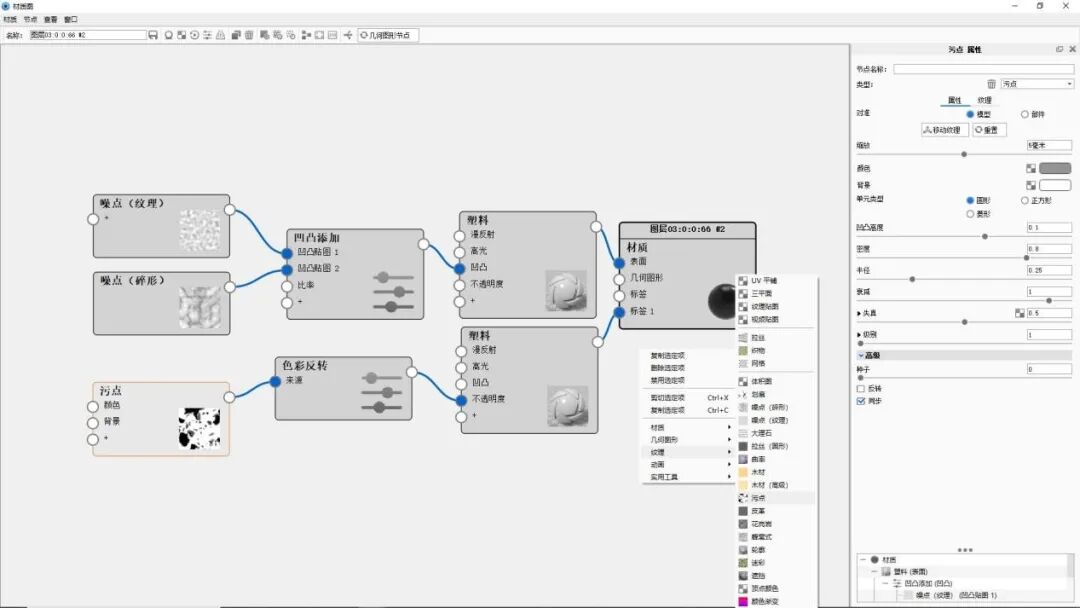Screen dimensions: 1080x608
Task: Click the trash icon beside the 类型 dropdown
Action: point(990,84)
